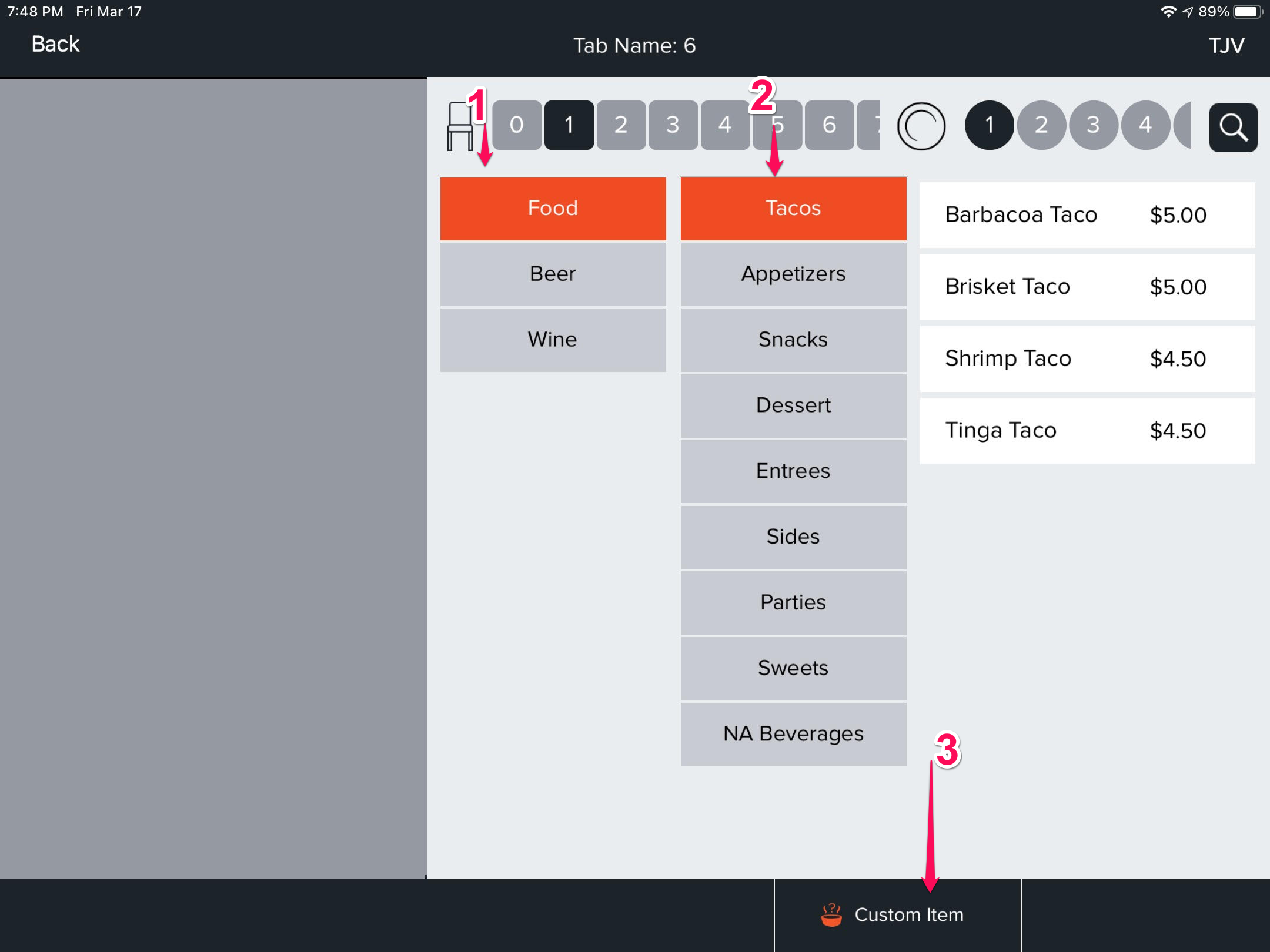
Task: Tap the TJV user initials
Action: pyautogui.click(x=1226, y=45)
